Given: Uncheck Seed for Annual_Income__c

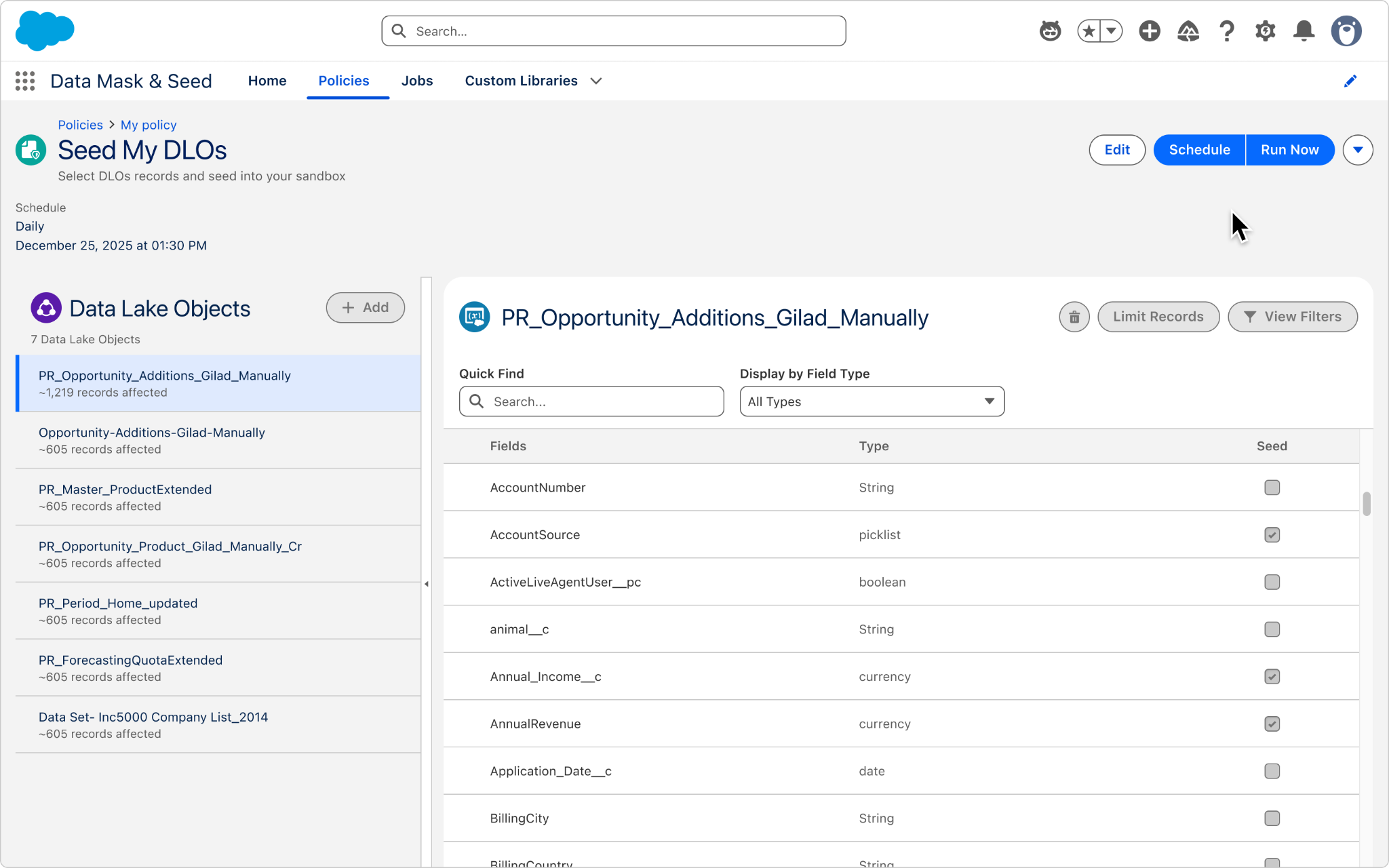Looking at the screenshot, I should 1272,677.
